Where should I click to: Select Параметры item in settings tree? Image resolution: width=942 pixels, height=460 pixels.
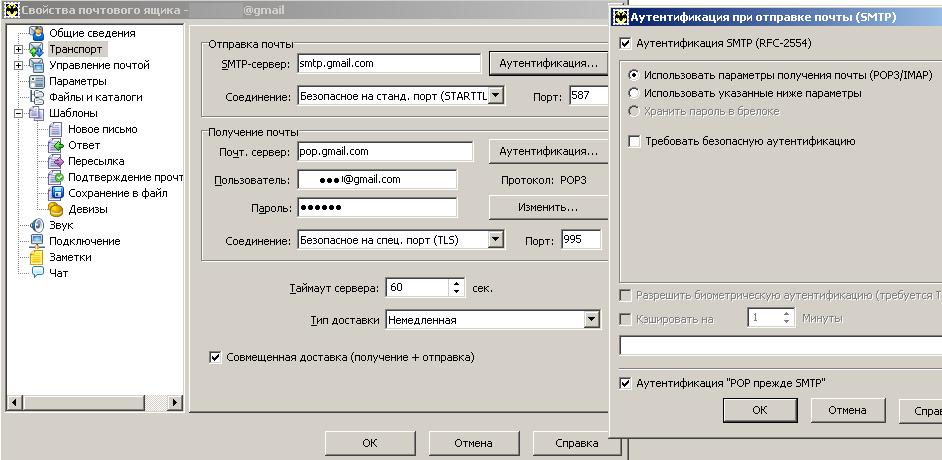(x=77, y=81)
